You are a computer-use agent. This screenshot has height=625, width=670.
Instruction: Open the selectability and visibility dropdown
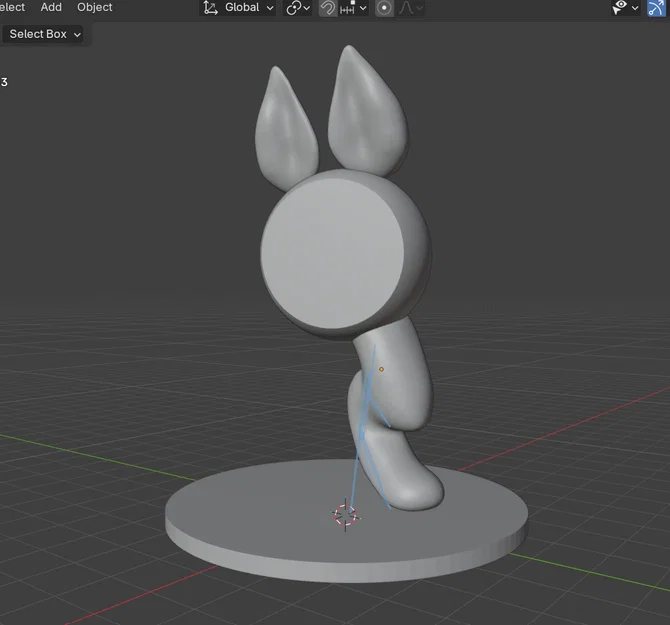pos(626,8)
